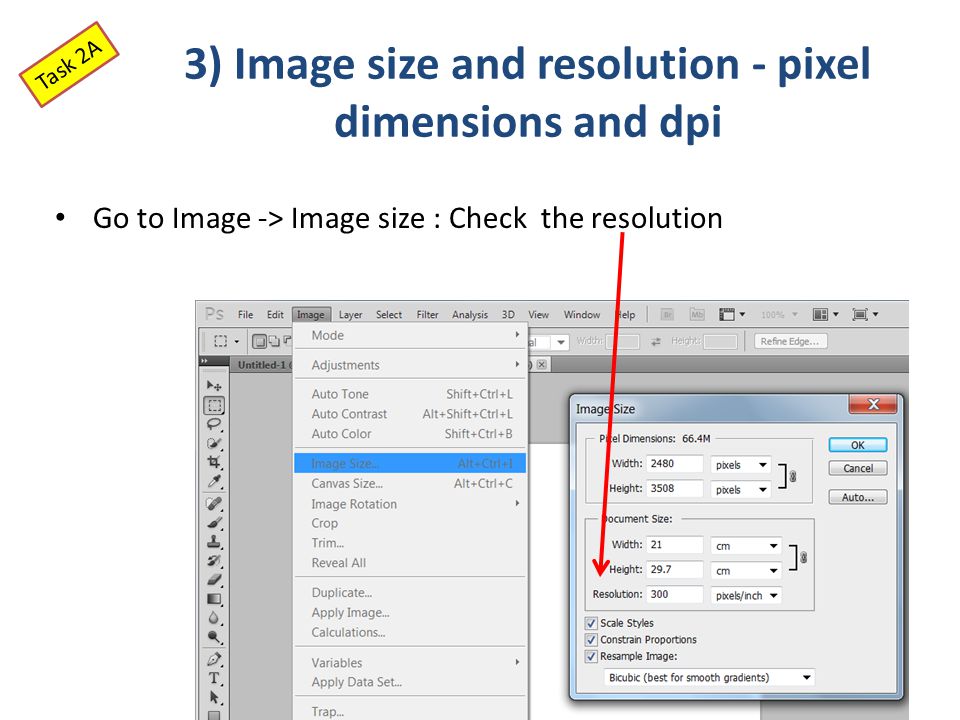Select the Quick Selection tool
The width and height of the screenshot is (960, 720).
(x=214, y=443)
